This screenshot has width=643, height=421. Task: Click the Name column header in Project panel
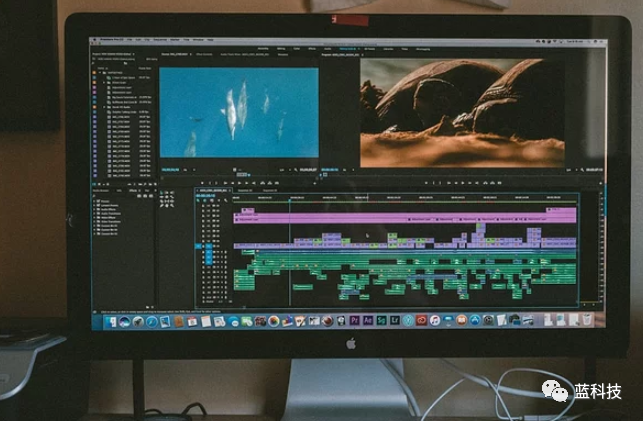pos(101,68)
